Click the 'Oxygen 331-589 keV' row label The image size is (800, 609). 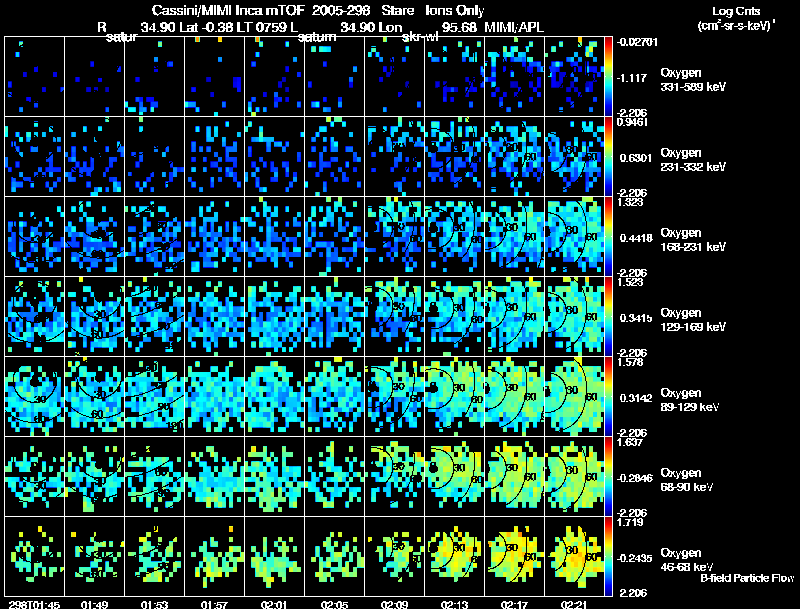[693, 80]
